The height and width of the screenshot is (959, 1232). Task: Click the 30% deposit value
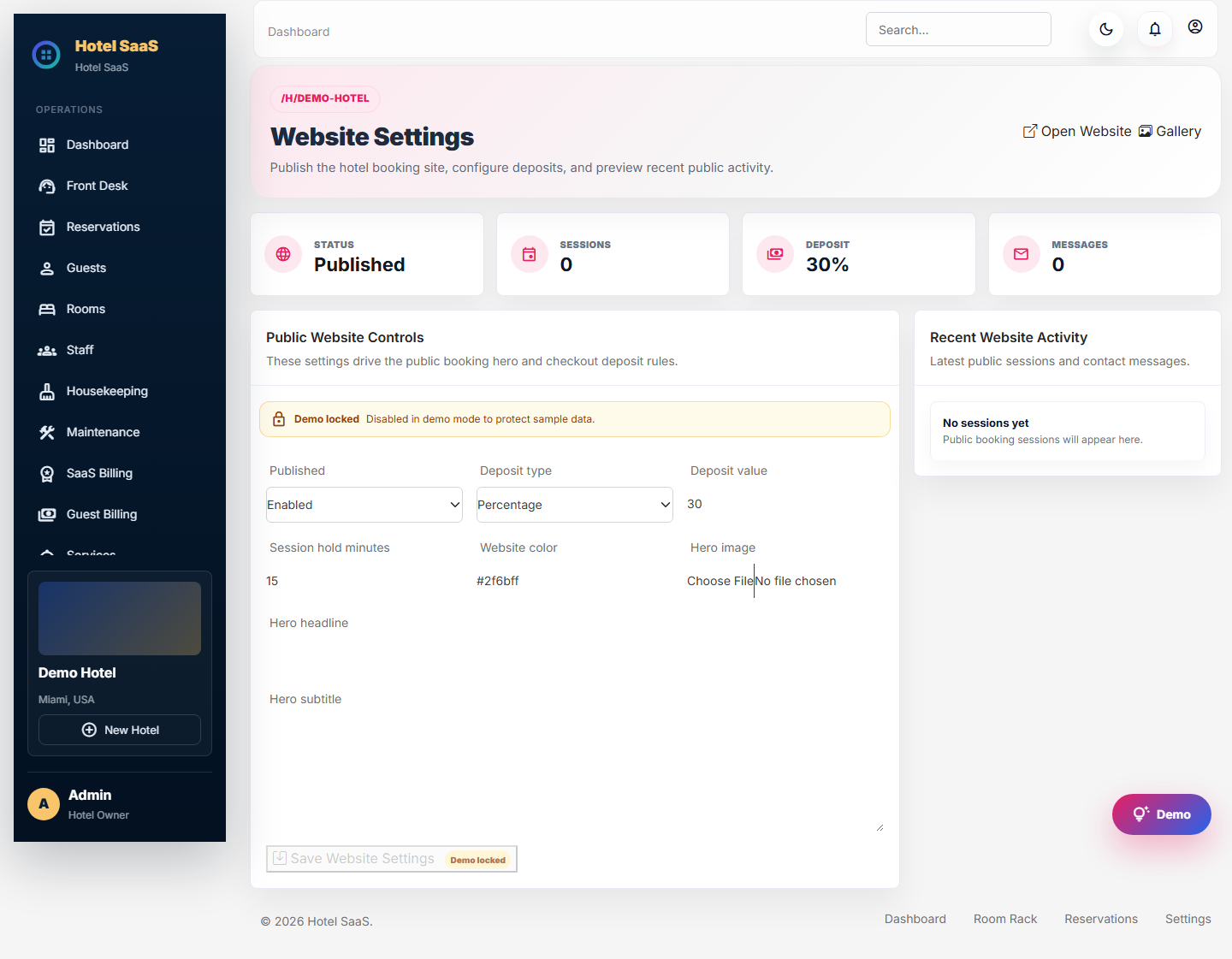(827, 265)
